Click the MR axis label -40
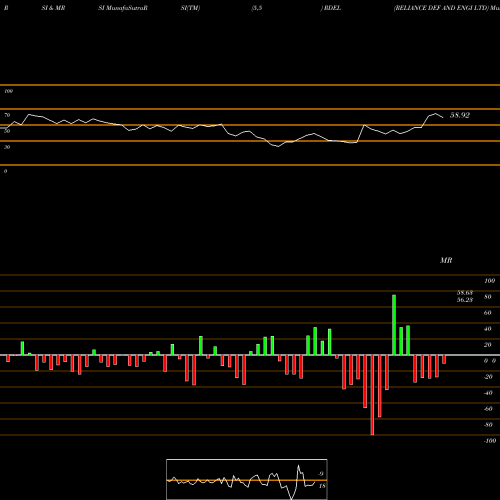500x500 pixels. click(x=488, y=393)
